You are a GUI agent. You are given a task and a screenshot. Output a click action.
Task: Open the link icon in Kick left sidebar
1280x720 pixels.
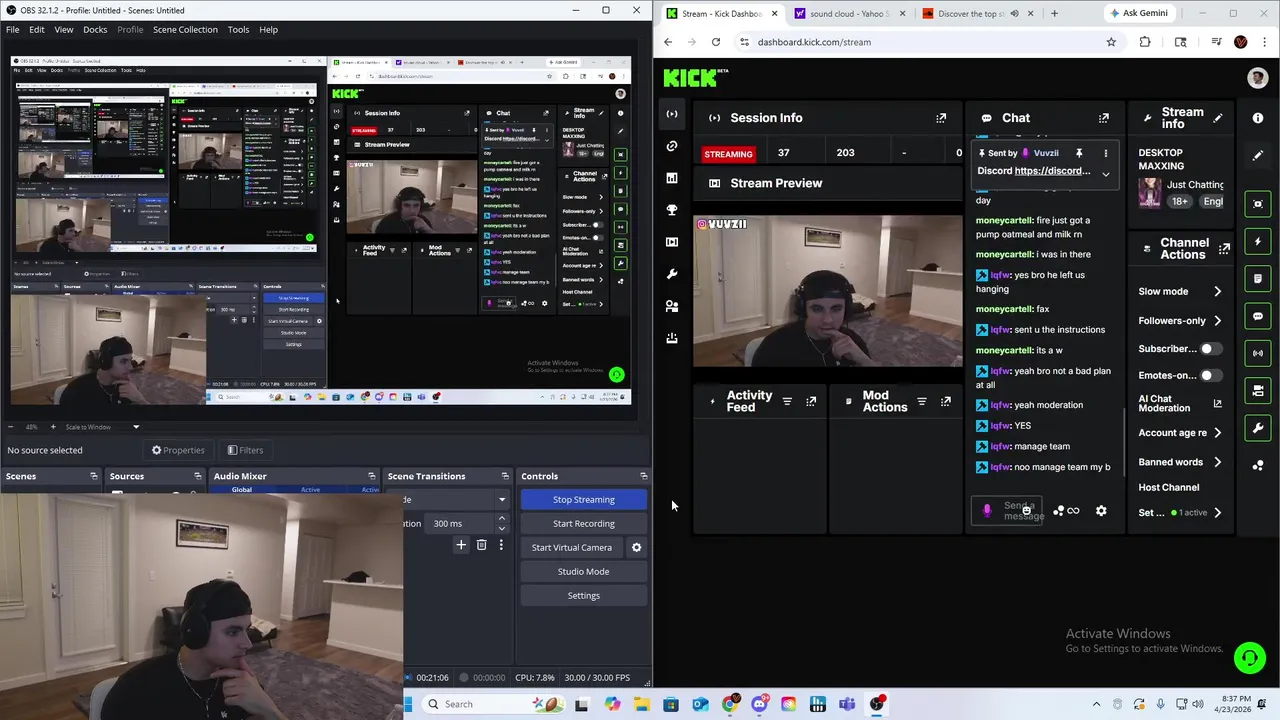tap(672, 146)
